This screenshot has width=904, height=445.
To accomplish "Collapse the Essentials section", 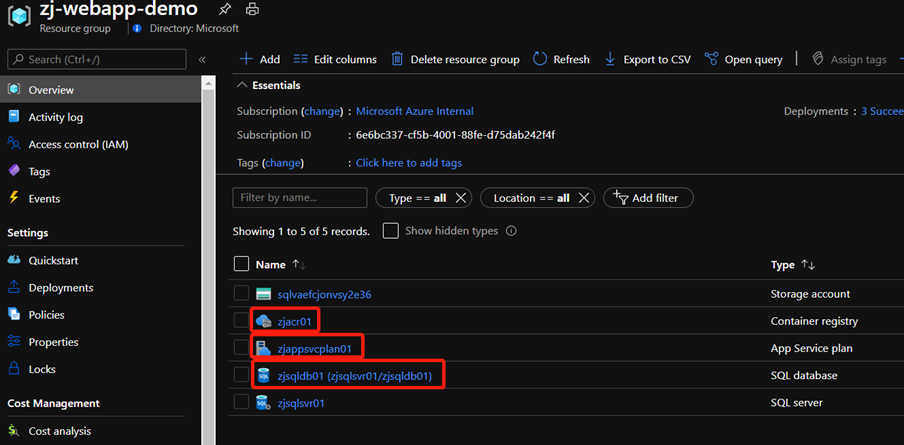I will (x=269, y=85).
